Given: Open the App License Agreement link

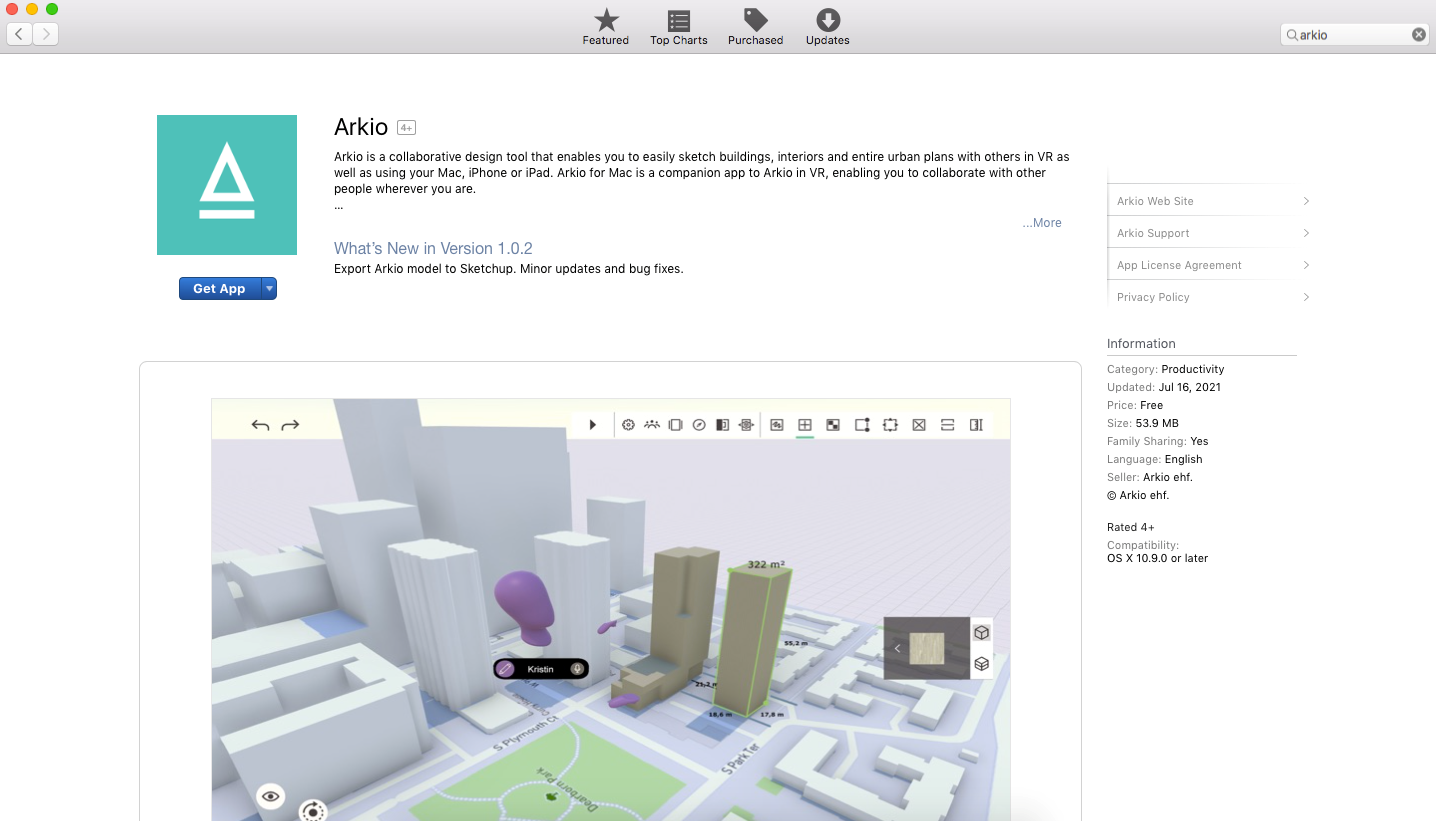Looking at the screenshot, I should [1179, 265].
